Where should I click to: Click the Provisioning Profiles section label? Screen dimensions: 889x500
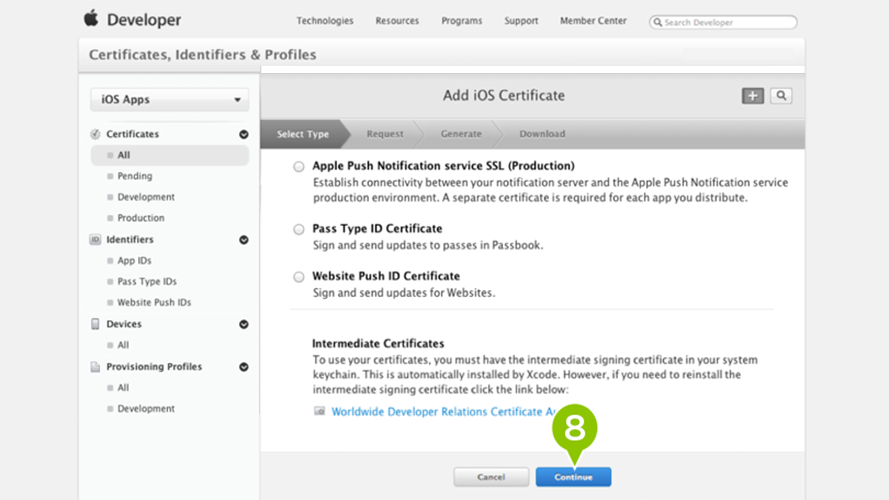tap(154, 366)
